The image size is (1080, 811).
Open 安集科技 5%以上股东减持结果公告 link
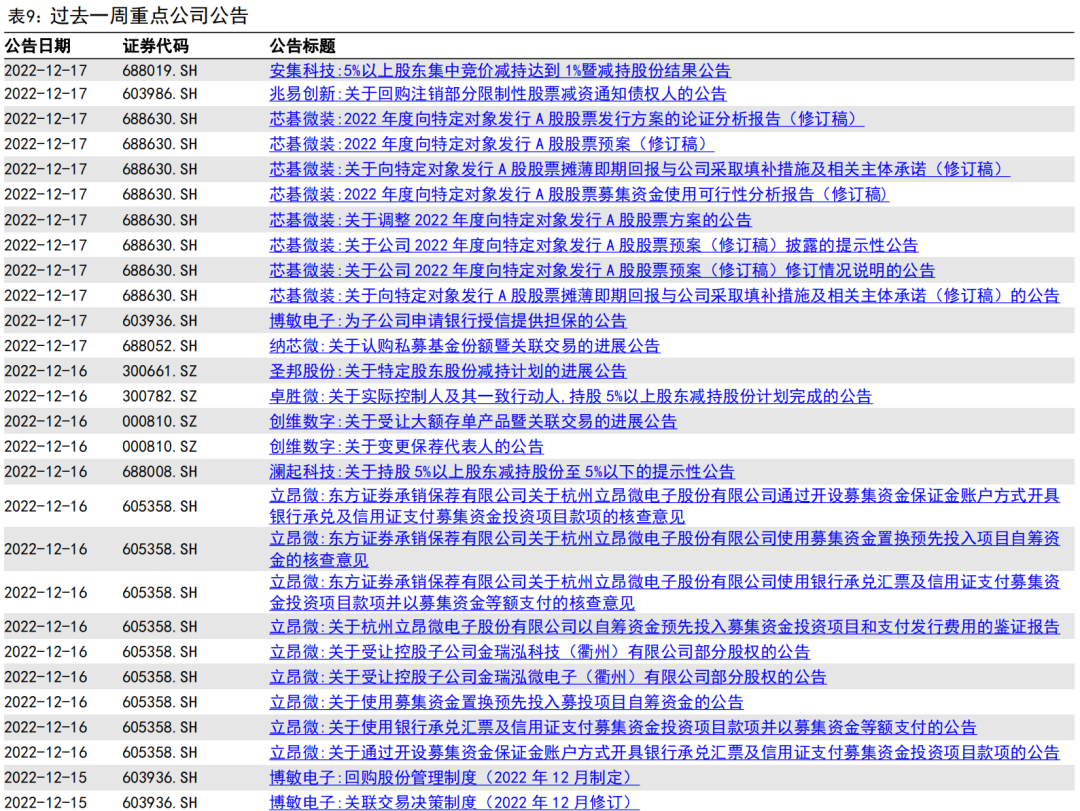point(499,70)
